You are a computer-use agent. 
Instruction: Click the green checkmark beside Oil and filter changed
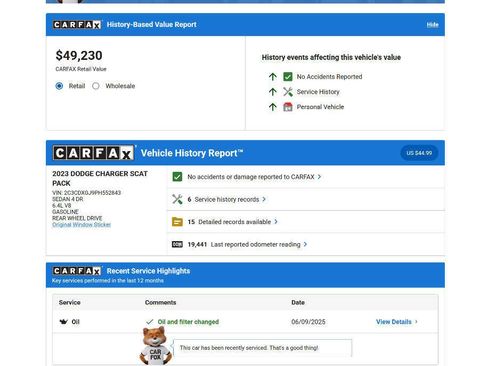[x=150, y=322]
